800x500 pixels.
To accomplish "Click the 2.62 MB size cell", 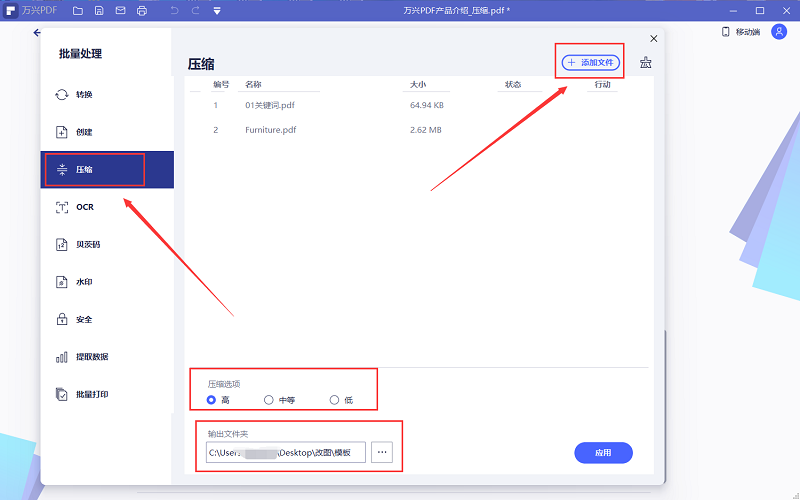I will [x=426, y=130].
